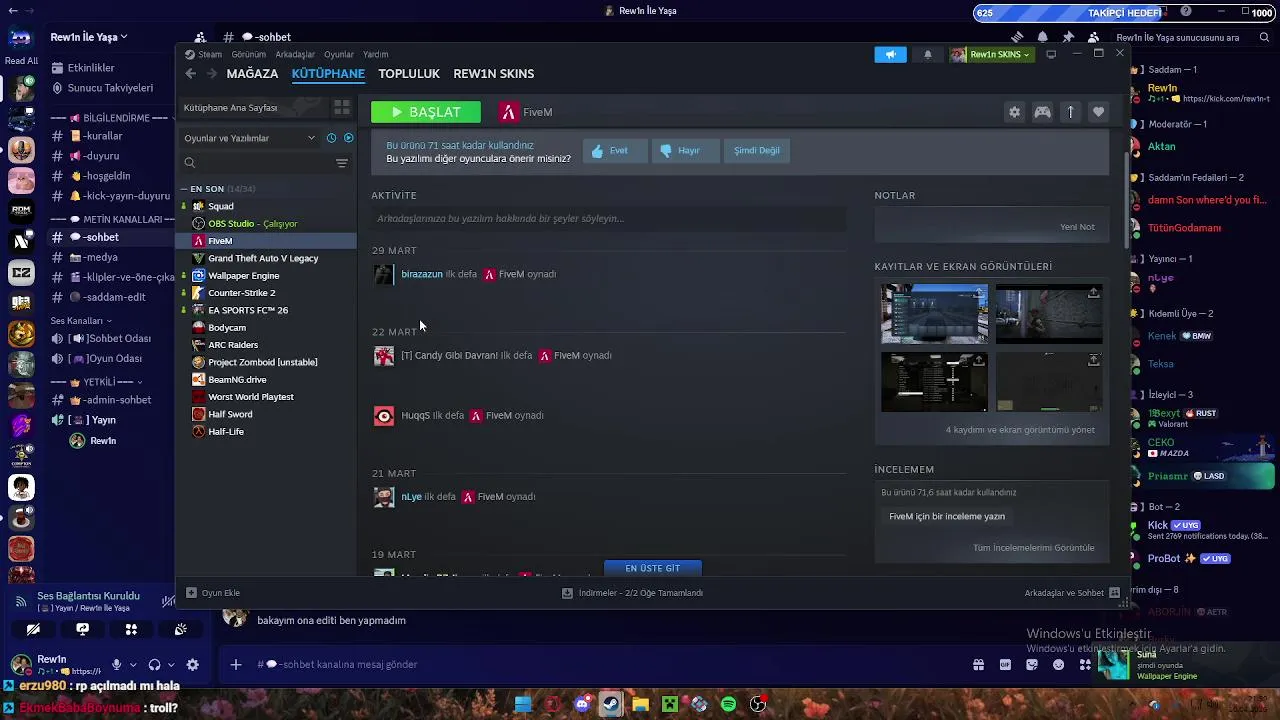Toggle Discord member list icon
This screenshot has height=720, width=1280.
coord(1093,37)
